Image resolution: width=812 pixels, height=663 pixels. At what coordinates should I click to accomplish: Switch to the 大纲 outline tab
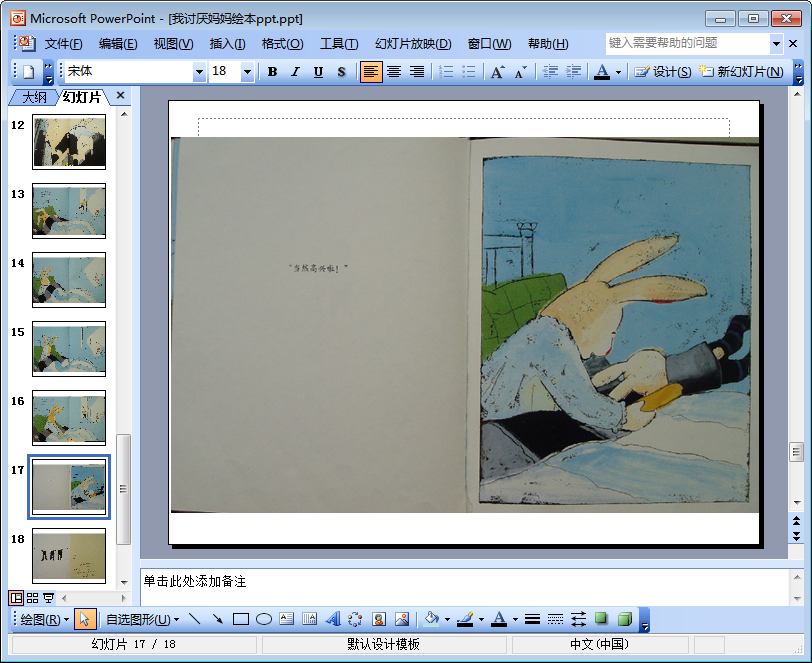[34, 97]
